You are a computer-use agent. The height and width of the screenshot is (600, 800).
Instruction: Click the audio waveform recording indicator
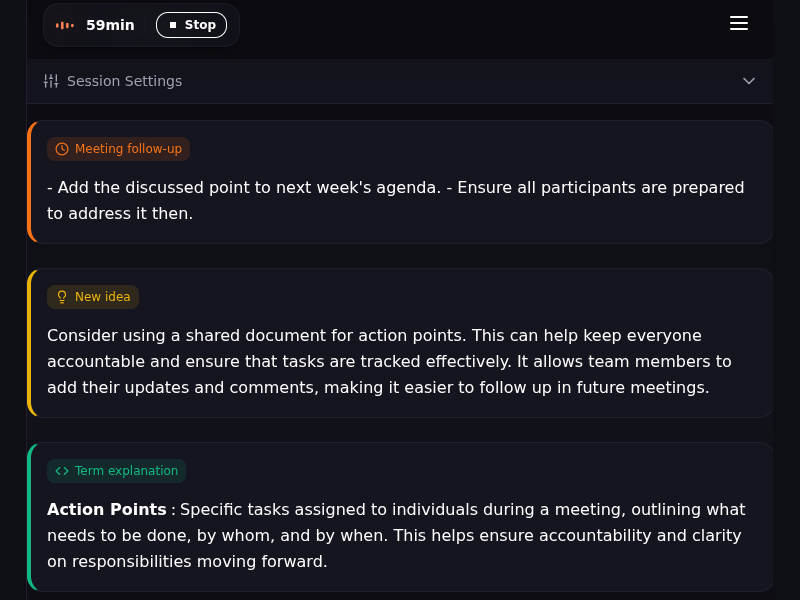click(64, 24)
